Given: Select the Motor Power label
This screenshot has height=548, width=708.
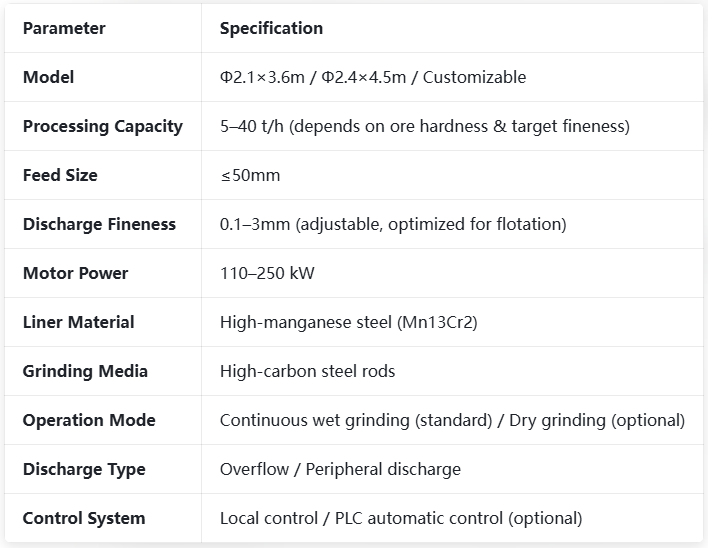Looking at the screenshot, I should click(x=75, y=273).
